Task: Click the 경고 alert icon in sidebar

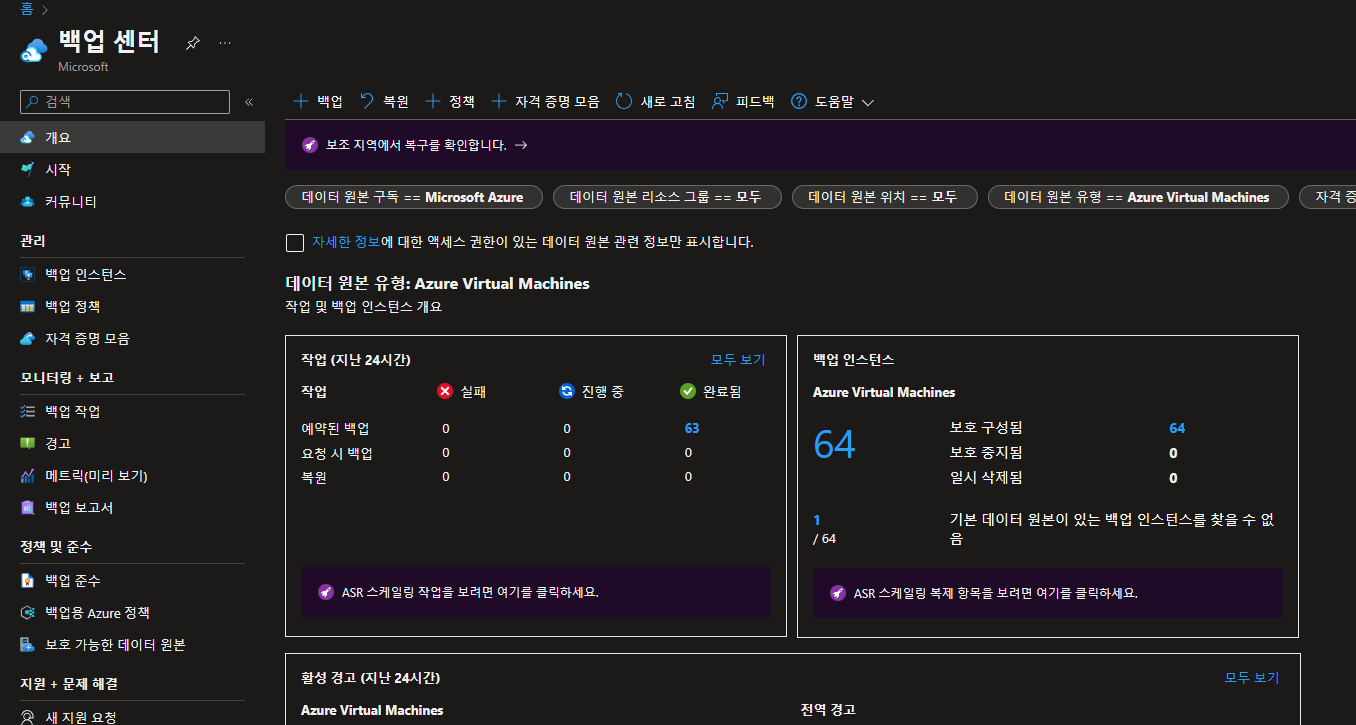Action: click(28, 444)
